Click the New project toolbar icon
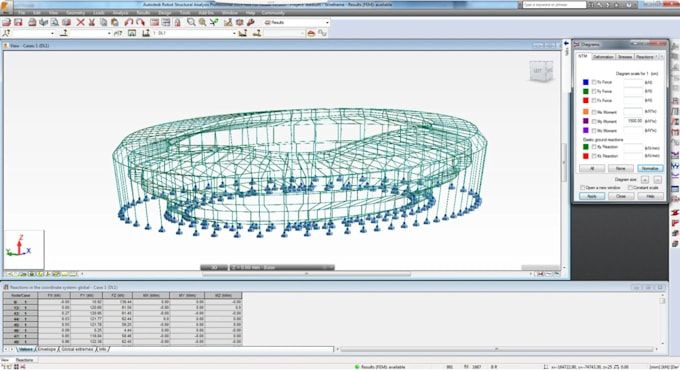680x371 pixels. [7, 22]
